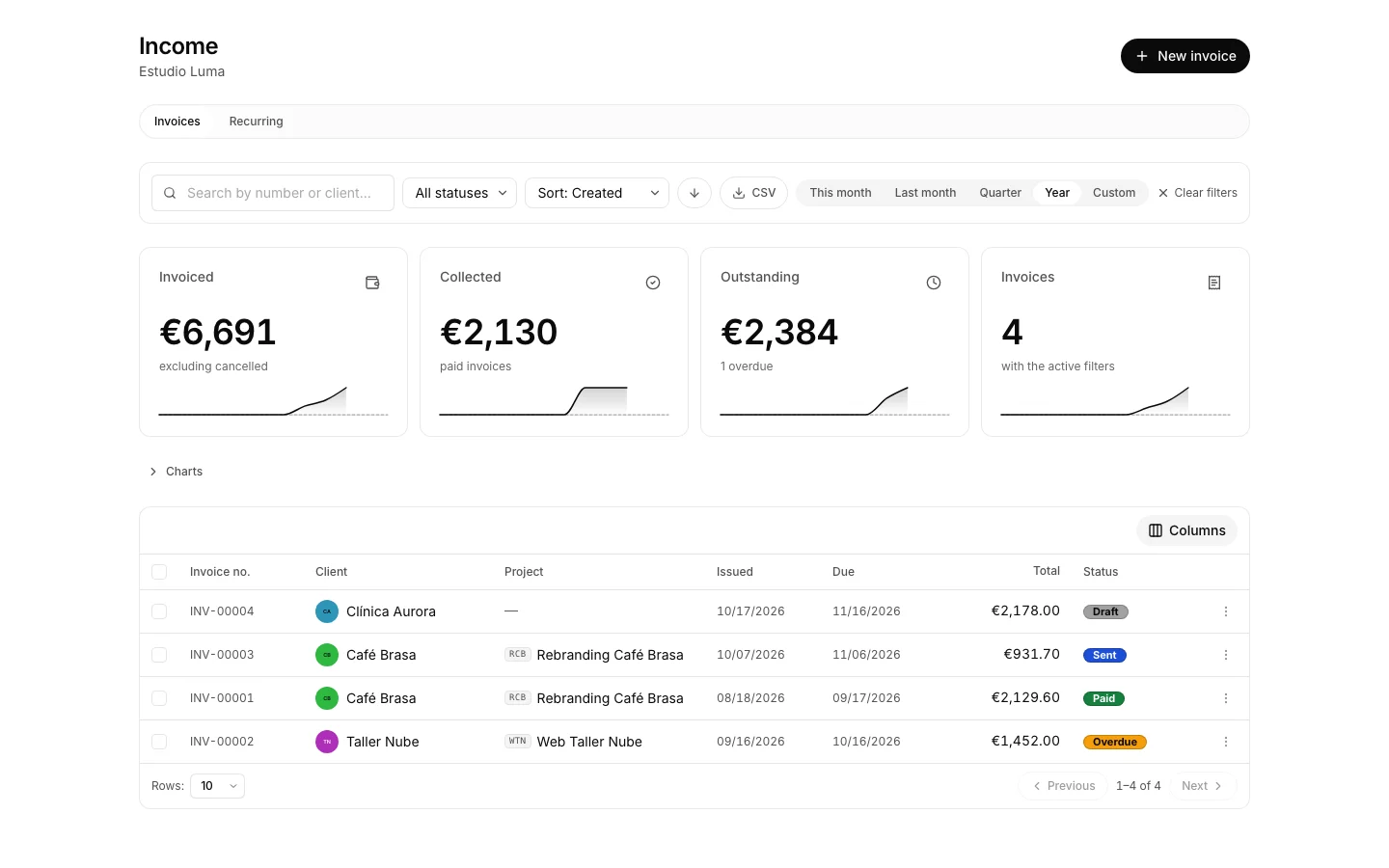Open the Sort: Created dropdown
1389x868 pixels.
[x=597, y=193]
